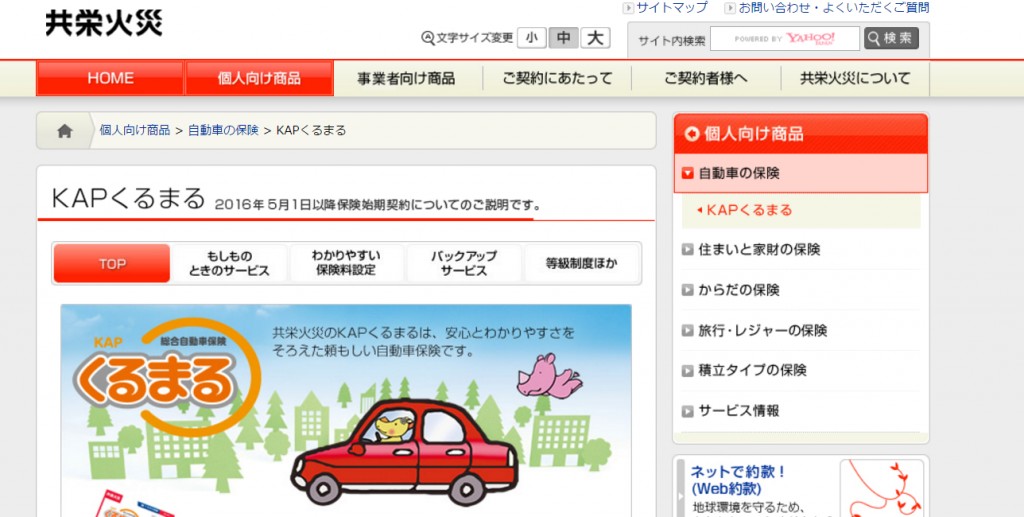The image size is (1024, 517).
Task: Click the red car illustration
Action: pos(405,453)
